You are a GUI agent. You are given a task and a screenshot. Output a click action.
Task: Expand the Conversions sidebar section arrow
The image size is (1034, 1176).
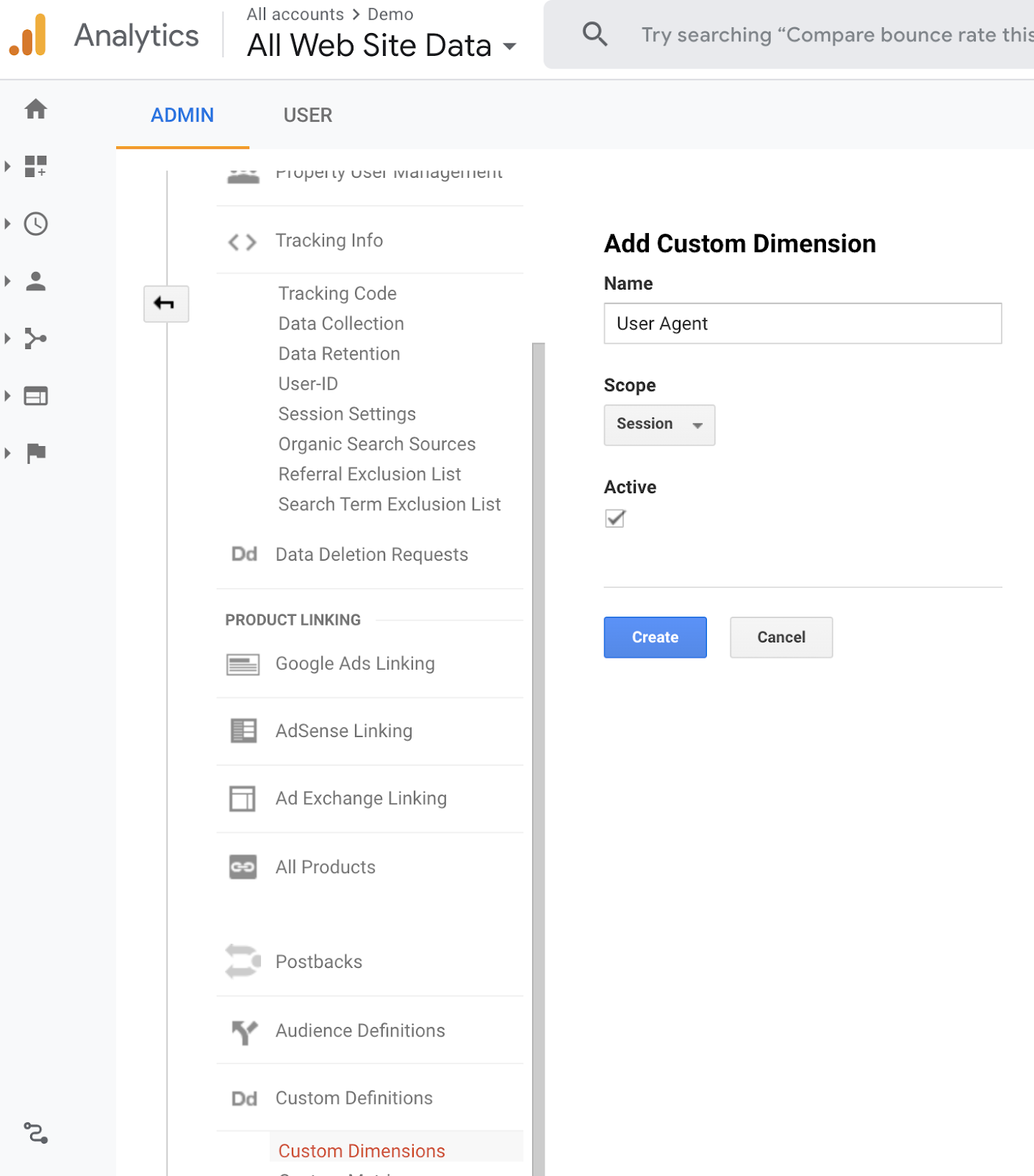(x=7, y=453)
